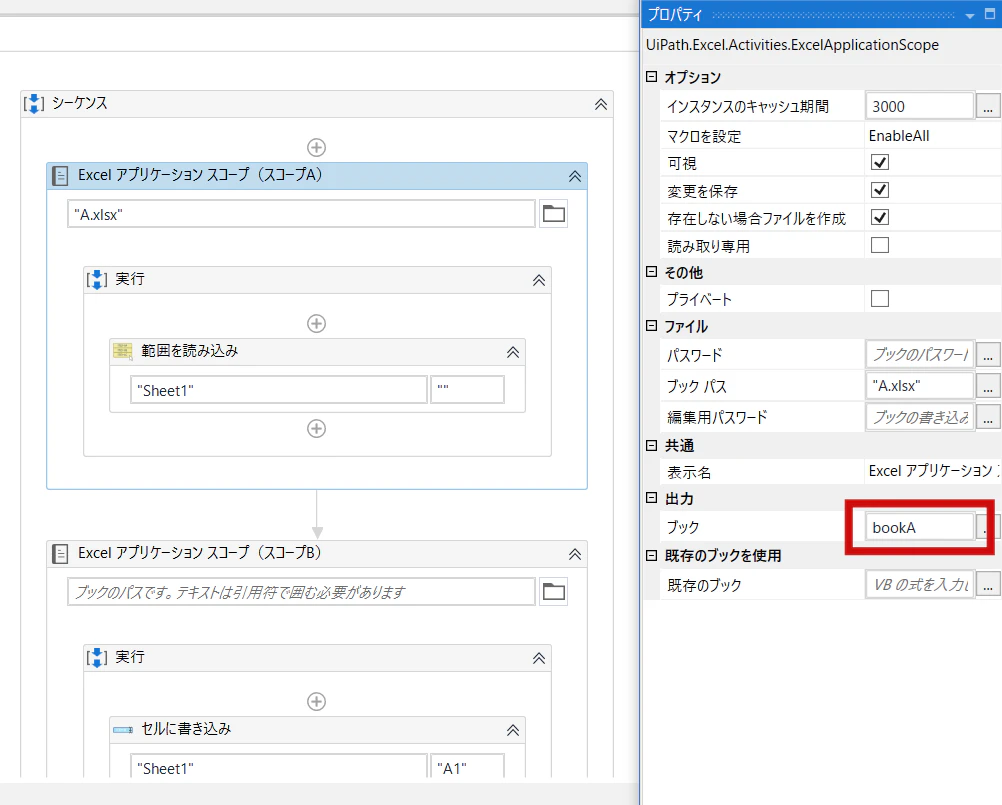This screenshot has height=805, width=1002.
Task: Open expression editor for パスワード property
Action: [x=988, y=355]
